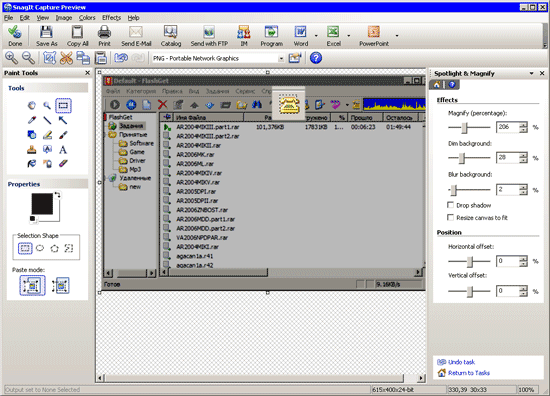Click the Send with FTP icon
550x396 pixels.
point(209,32)
